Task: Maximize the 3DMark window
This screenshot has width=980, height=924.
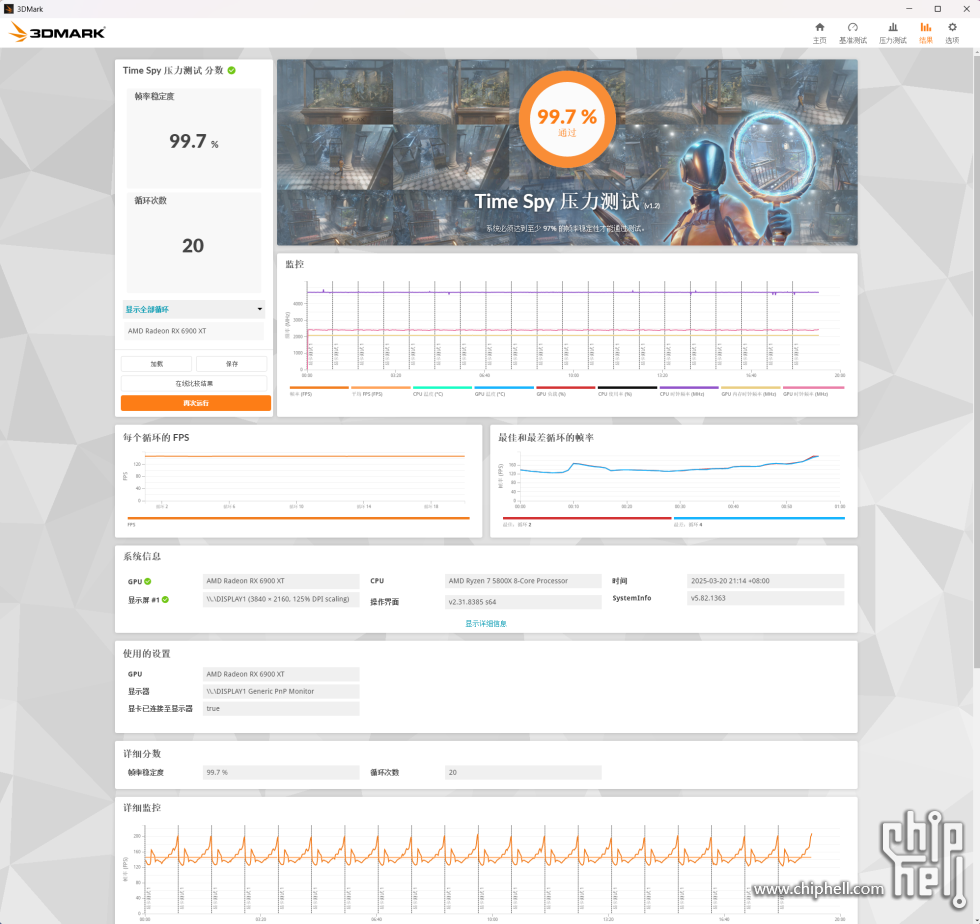Action: [x=938, y=9]
